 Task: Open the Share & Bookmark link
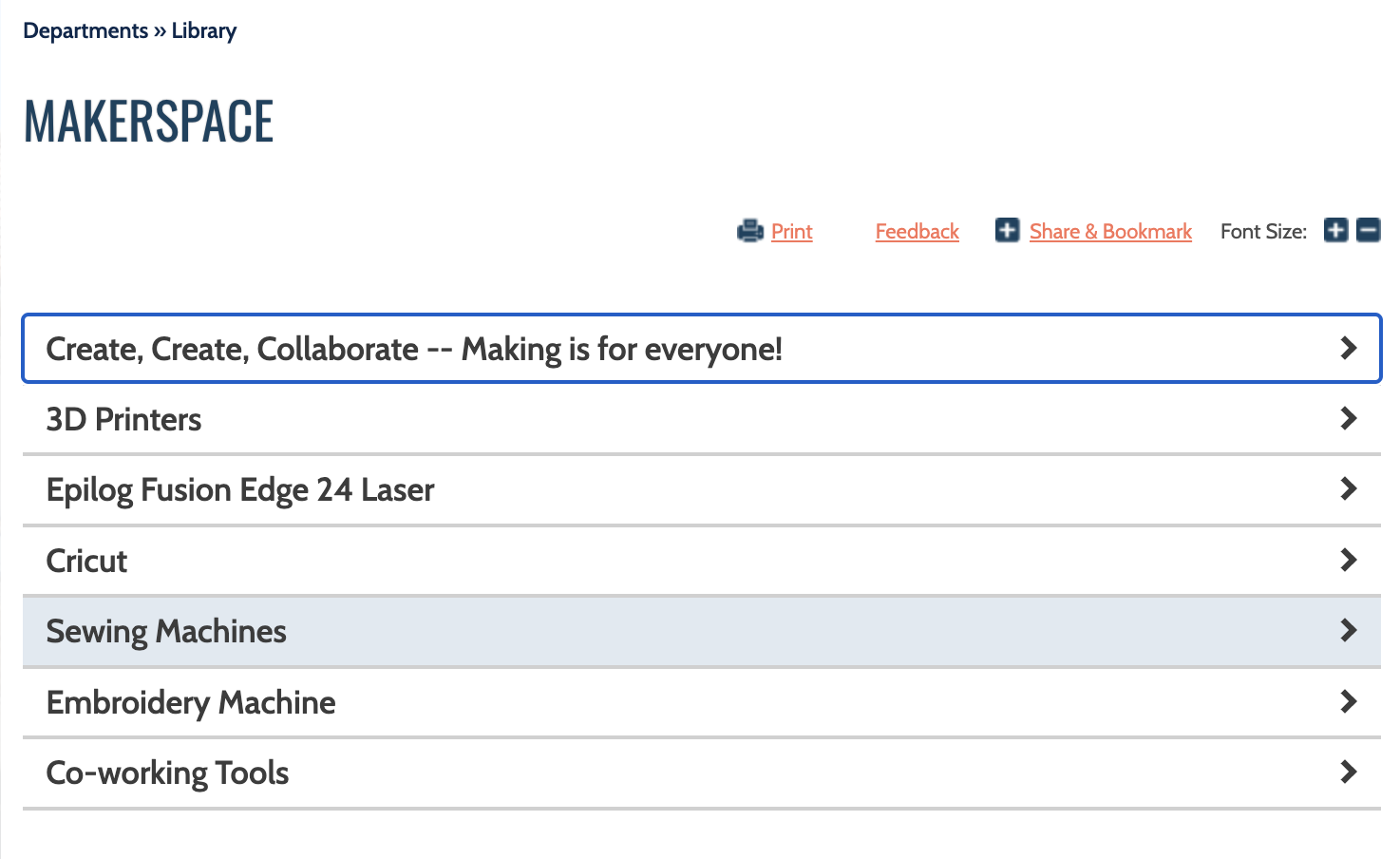click(x=1110, y=231)
